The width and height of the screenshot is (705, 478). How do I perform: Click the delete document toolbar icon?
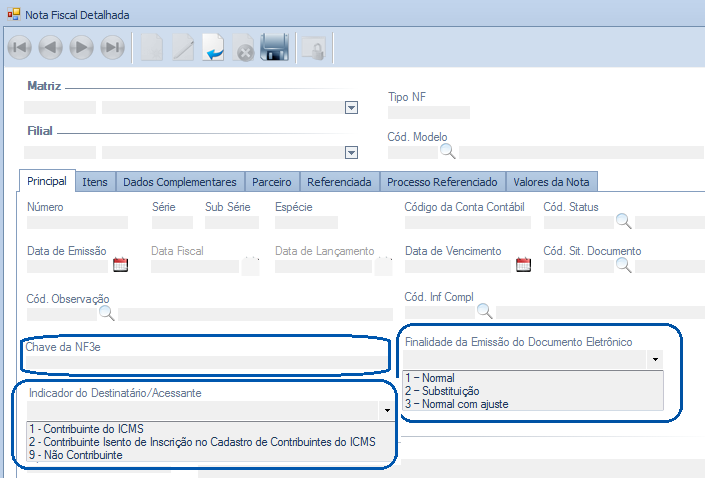click(x=243, y=48)
